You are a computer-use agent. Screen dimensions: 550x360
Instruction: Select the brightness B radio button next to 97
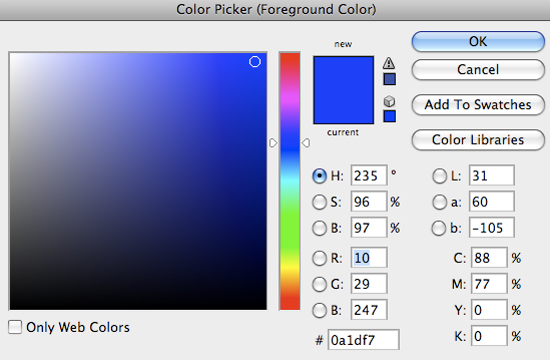click(x=319, y=228)
